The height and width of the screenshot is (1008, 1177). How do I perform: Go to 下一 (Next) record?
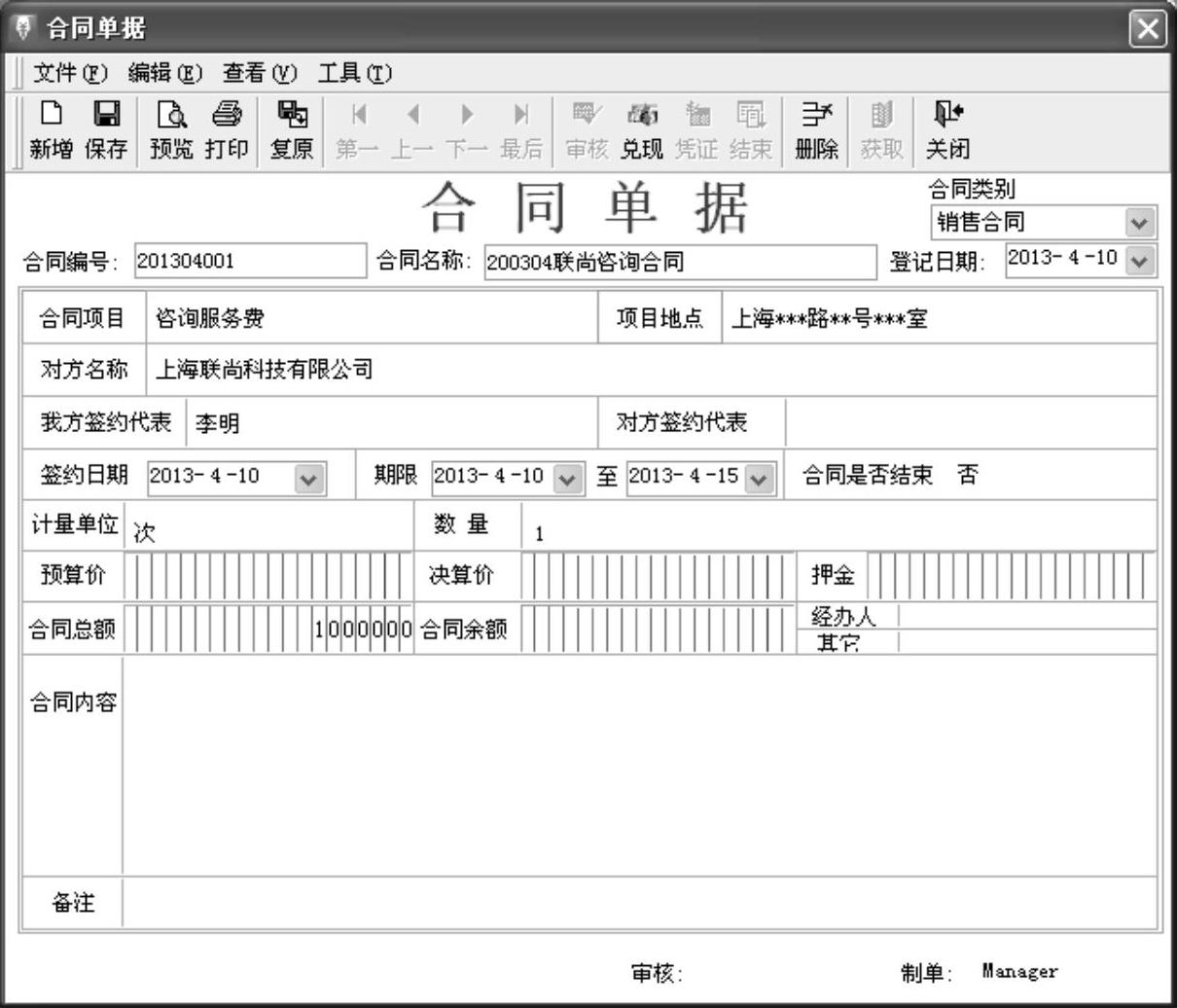click(467, 130)
